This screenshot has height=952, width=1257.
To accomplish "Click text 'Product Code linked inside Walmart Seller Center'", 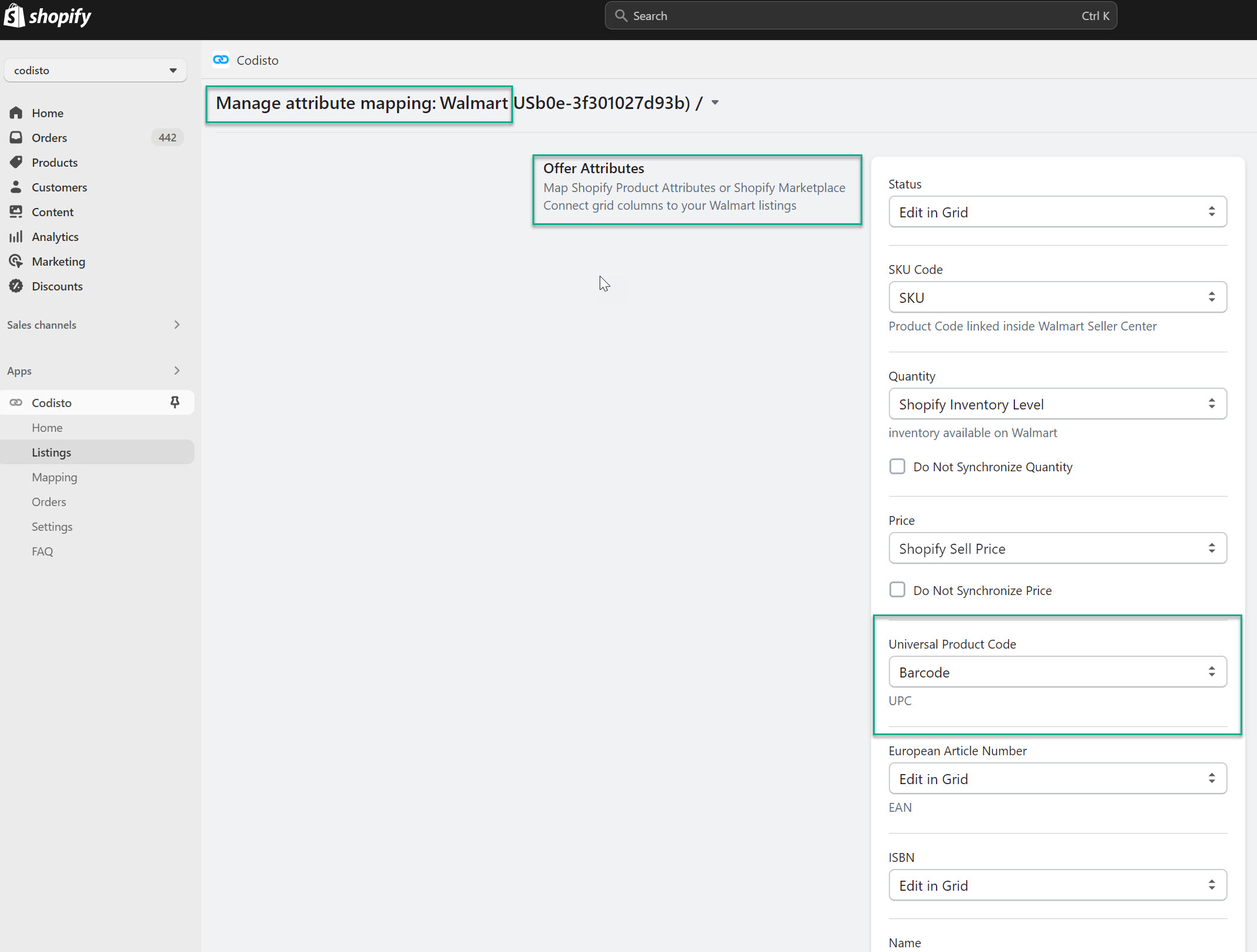I will pyautogui.click(x=1023, y=326).
